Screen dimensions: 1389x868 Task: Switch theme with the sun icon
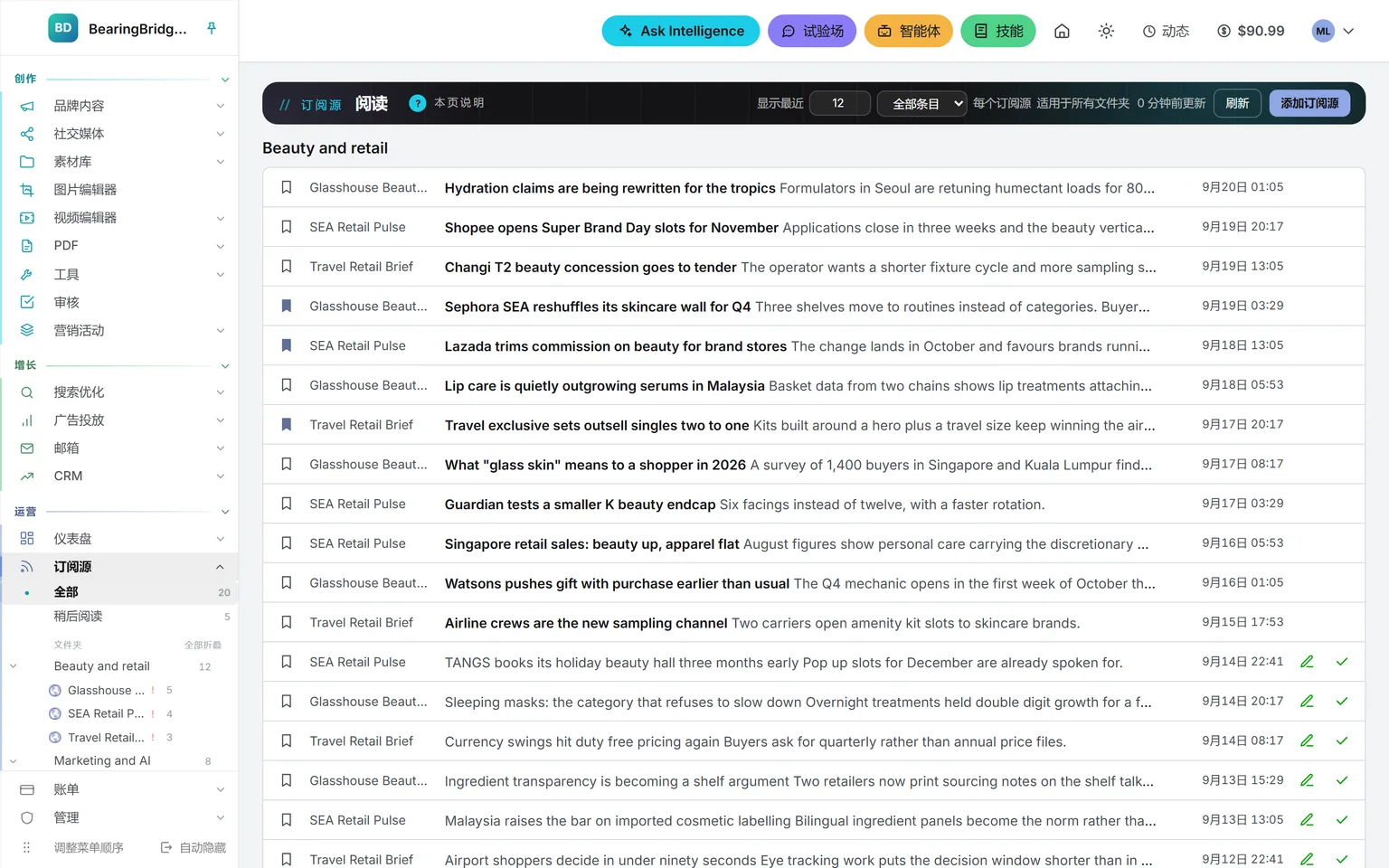pos(1106,31)
